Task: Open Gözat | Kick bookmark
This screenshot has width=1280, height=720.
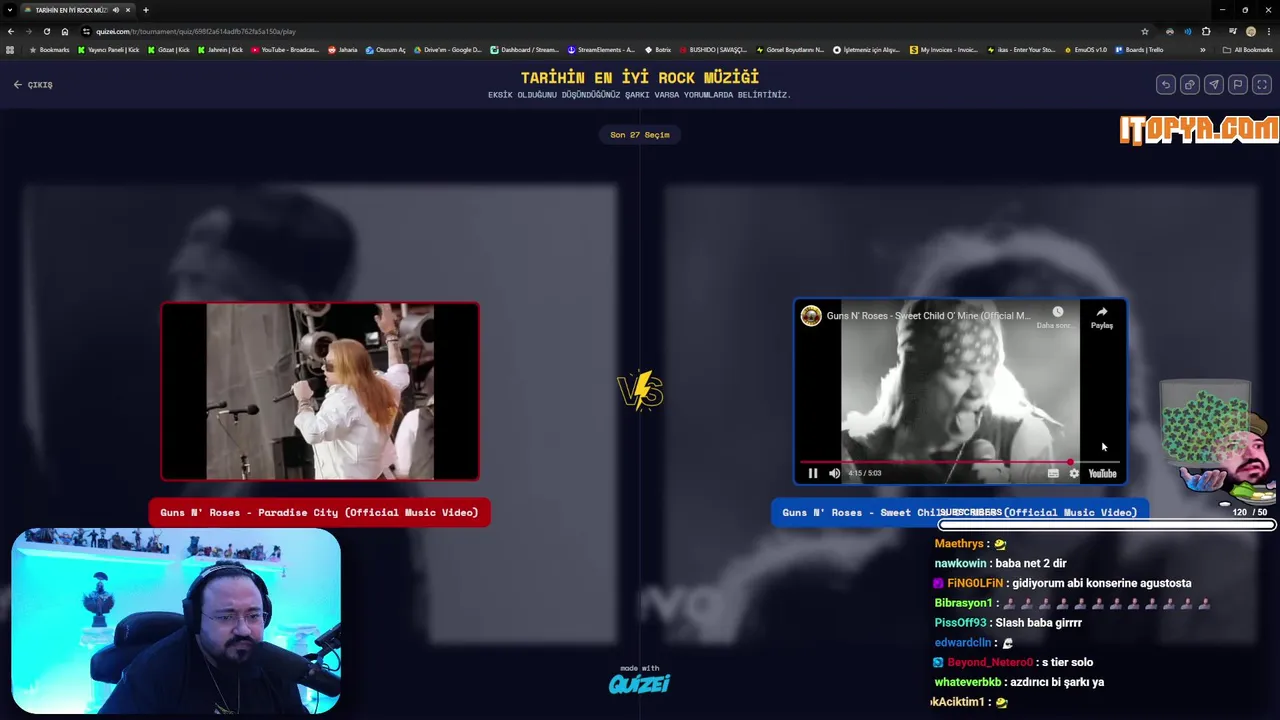Action: tap(169, 50)
